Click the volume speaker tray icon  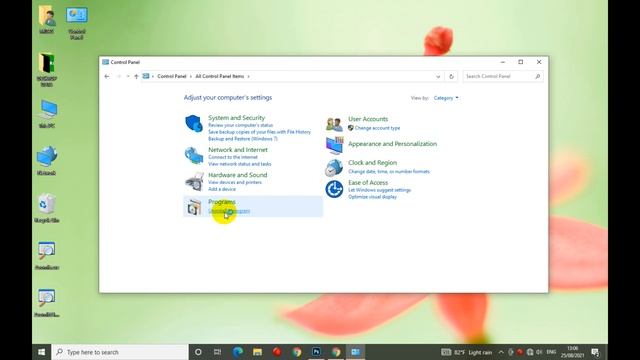point(540,352)
